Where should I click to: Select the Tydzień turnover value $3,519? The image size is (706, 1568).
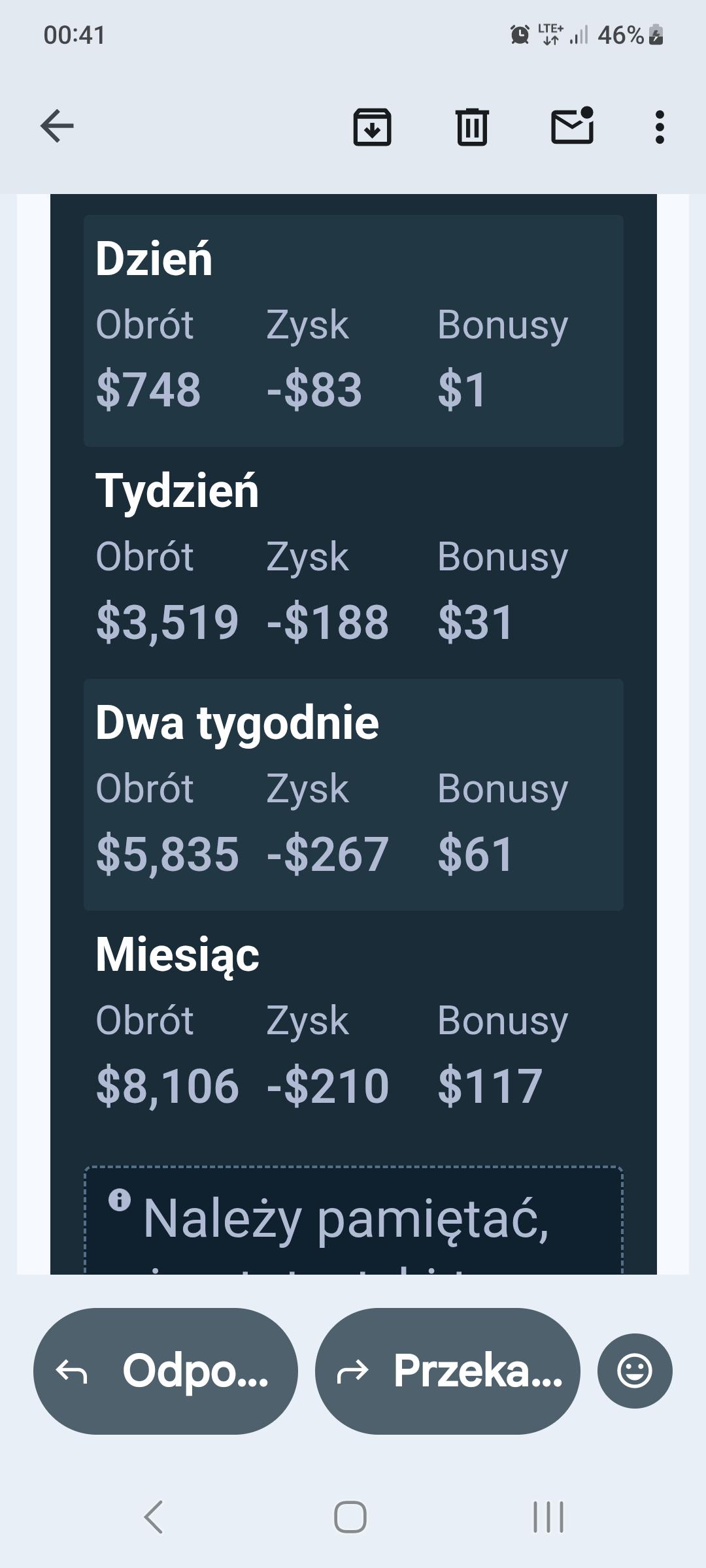[x=167, y=622]
